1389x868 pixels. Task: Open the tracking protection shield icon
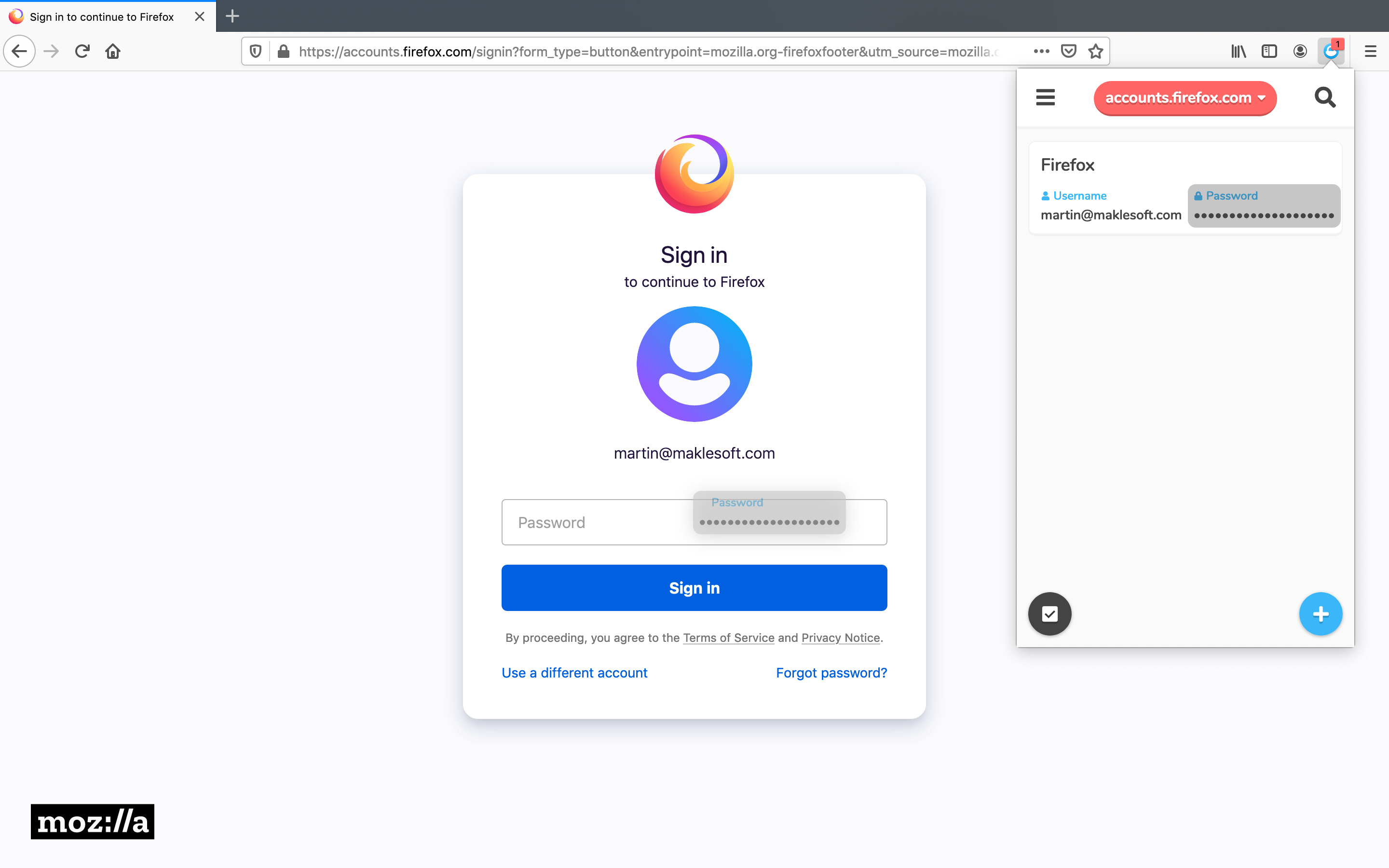(256, 52)
